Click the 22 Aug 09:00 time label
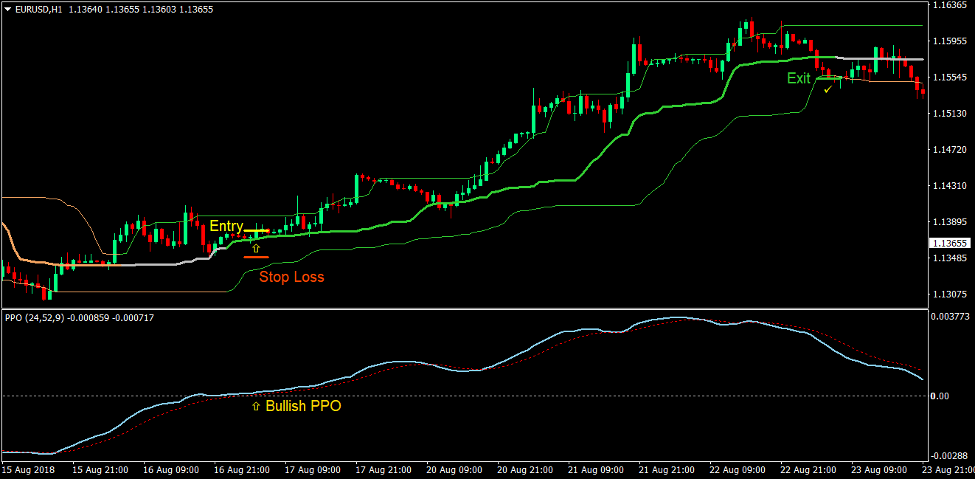The height and width of the screenshot is (479, 977). coord(738,470)
